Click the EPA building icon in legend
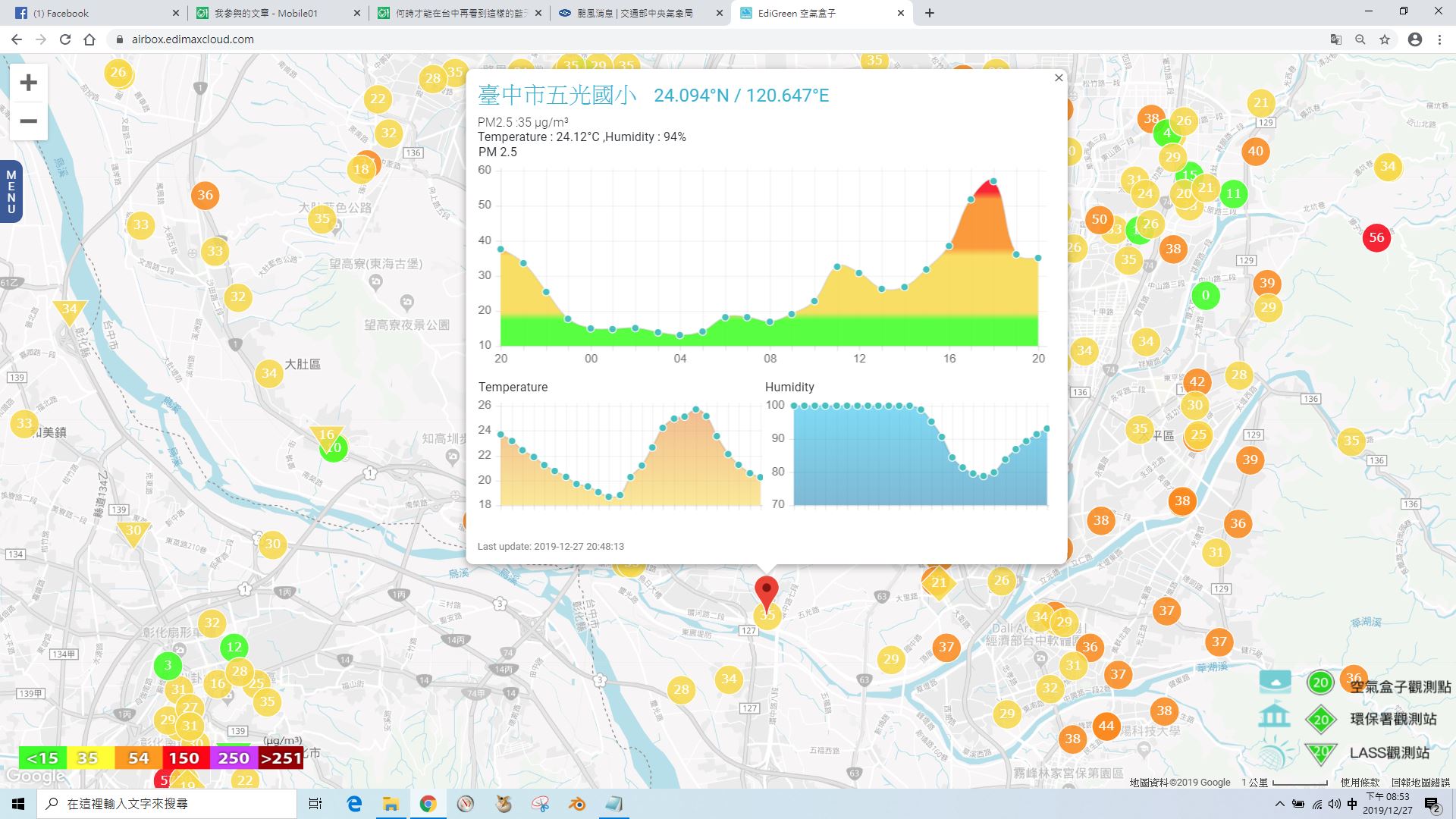 pyautogui.click(x=1274, y=716)
